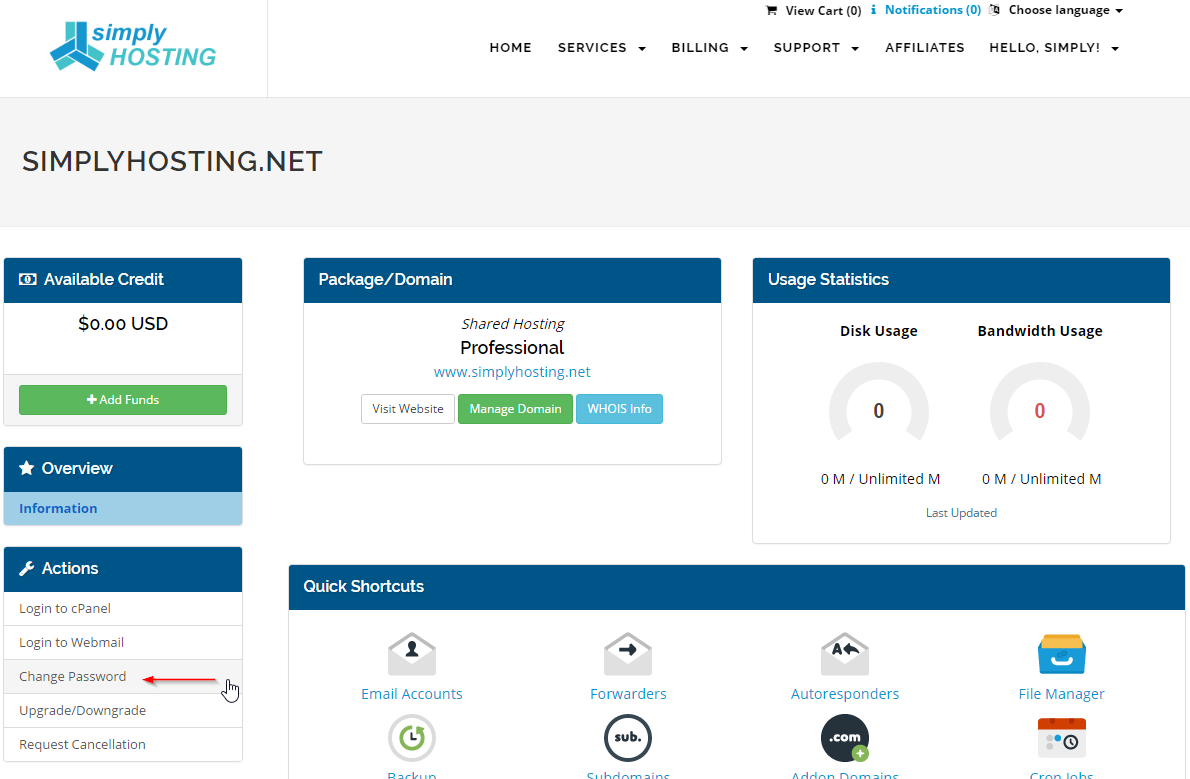
Task: Expand the Services dropdown menu
Action: coord(602,48)
